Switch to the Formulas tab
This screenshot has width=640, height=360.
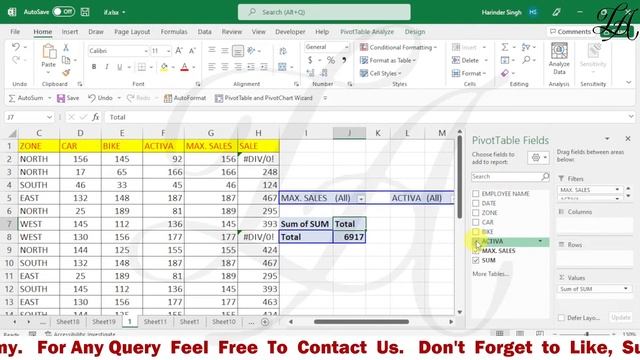pos(174,32)
